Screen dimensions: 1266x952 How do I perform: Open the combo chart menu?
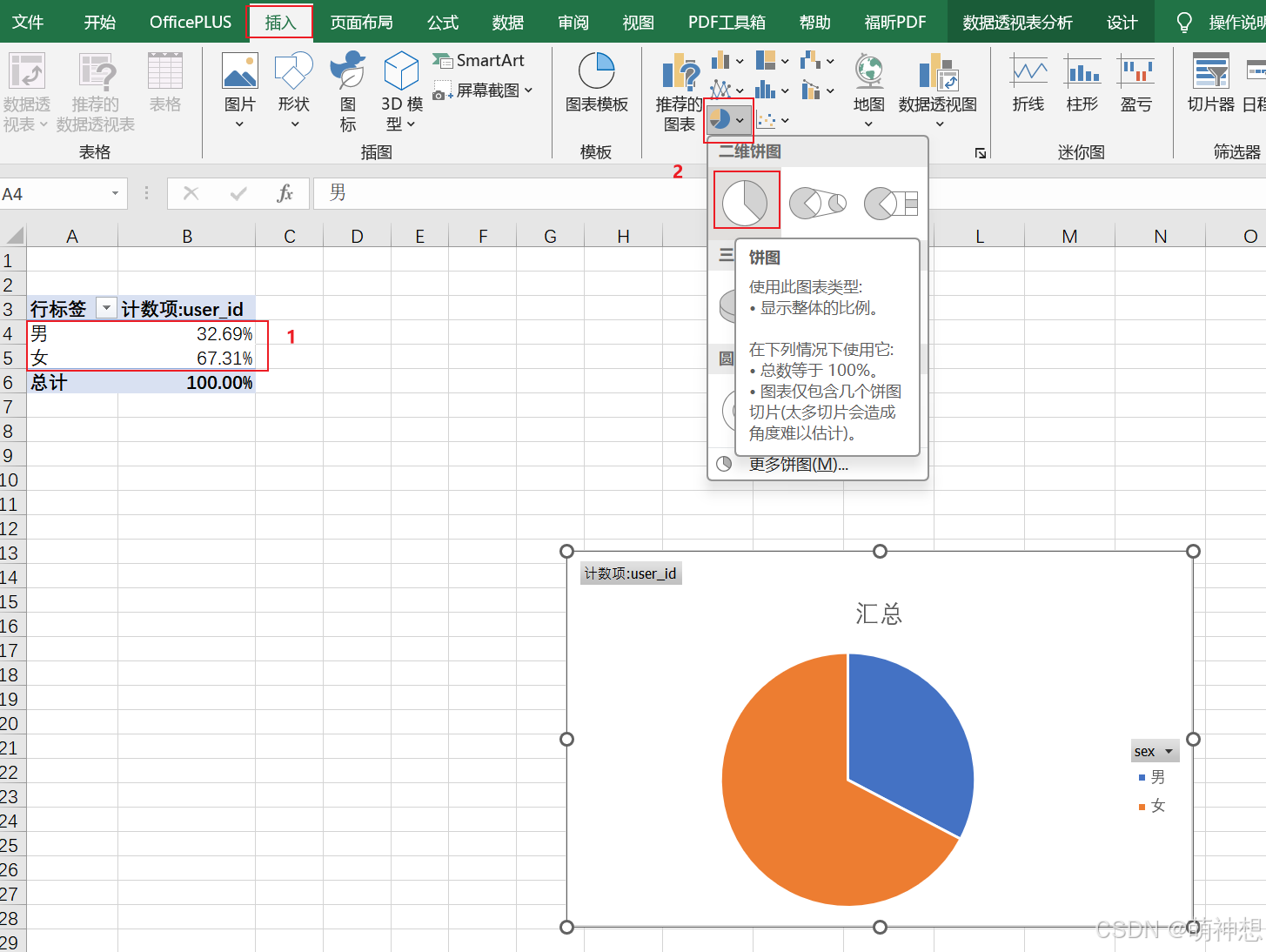point(817,90)
